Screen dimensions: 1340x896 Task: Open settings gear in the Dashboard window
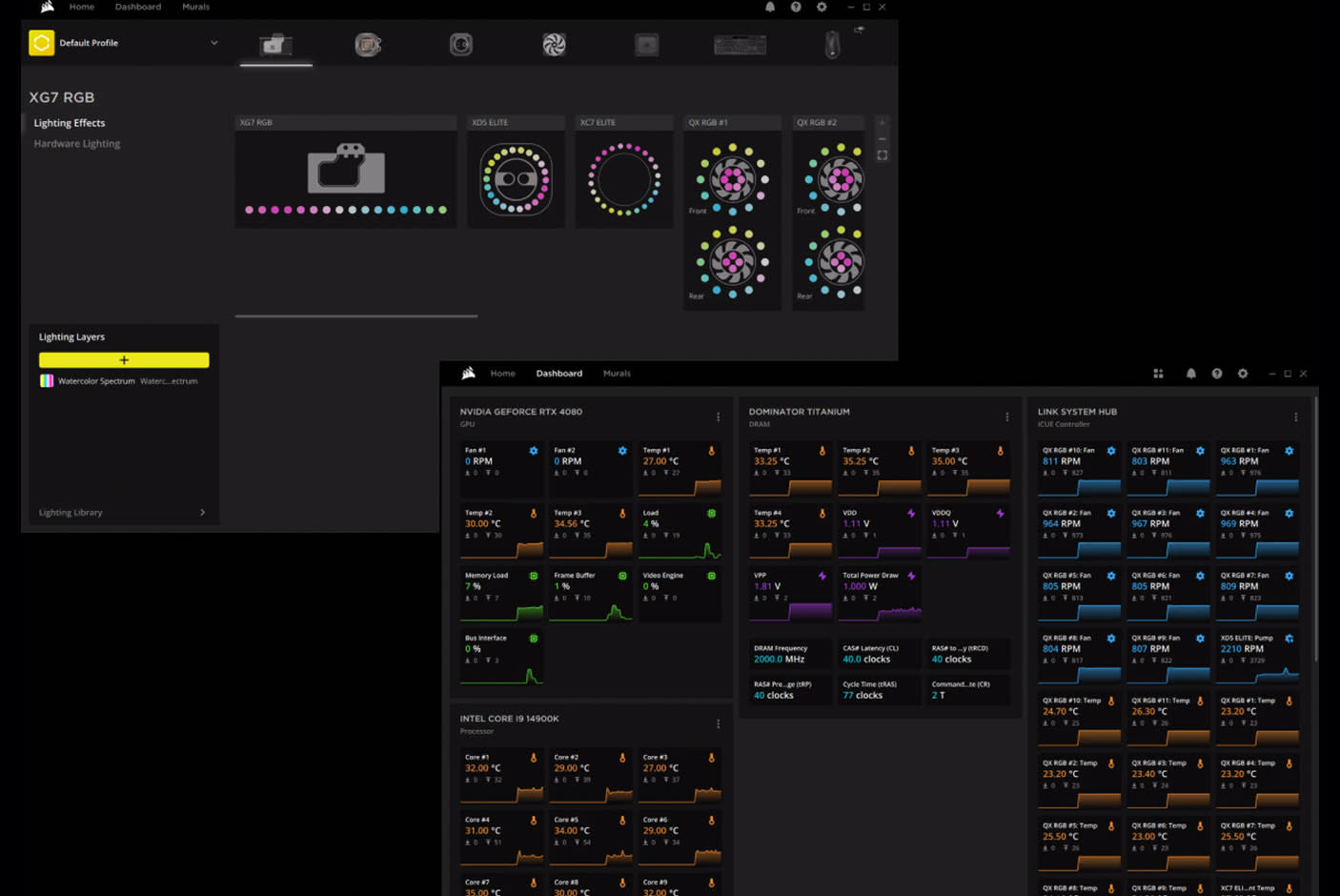click(x=1243, y=374)
